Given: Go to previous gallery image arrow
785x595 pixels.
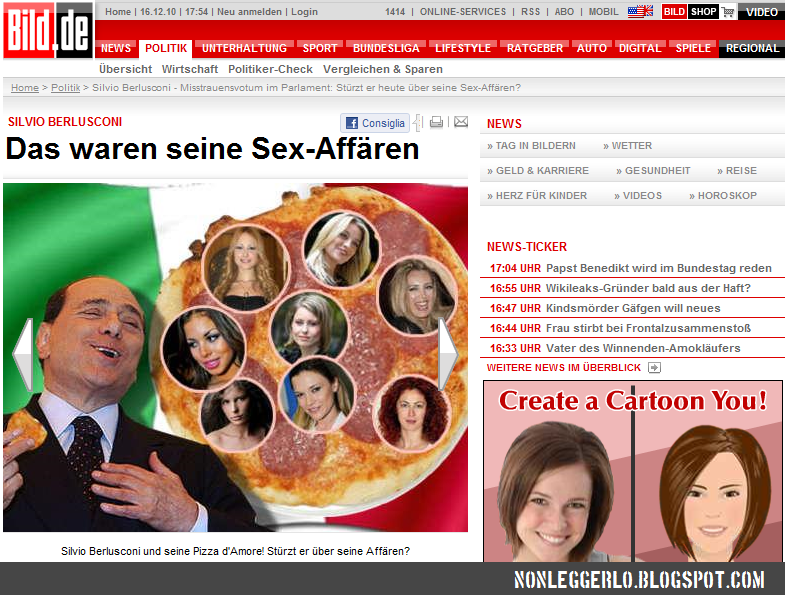Looking at the screenshot, I should 23,355.
